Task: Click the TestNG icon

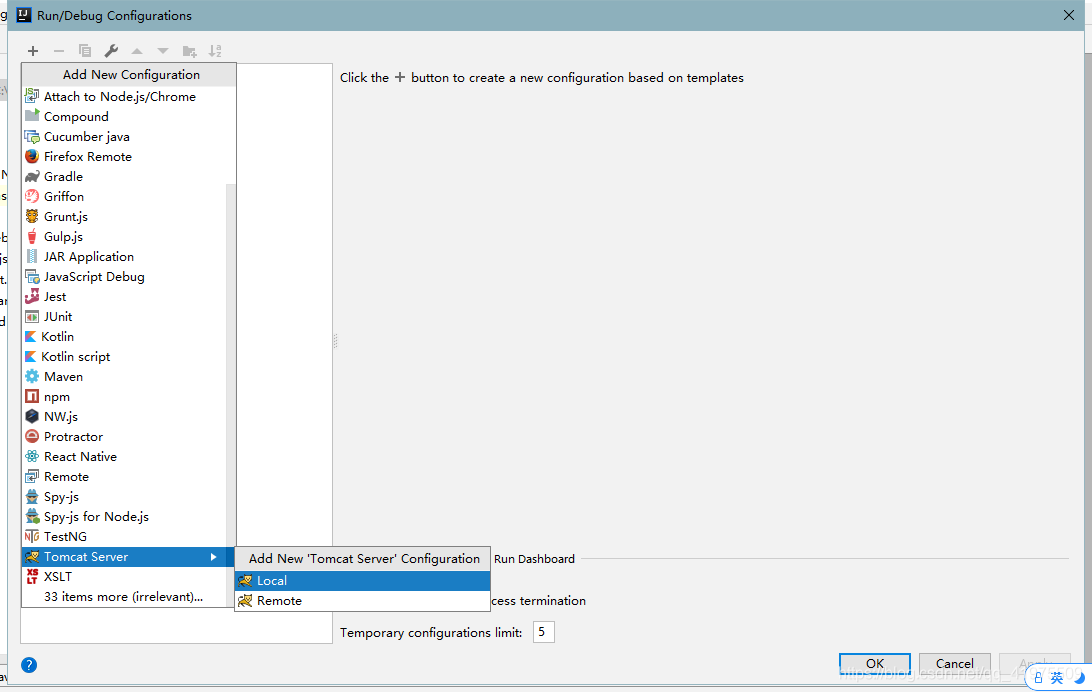Action: click(x=32, y=537)
